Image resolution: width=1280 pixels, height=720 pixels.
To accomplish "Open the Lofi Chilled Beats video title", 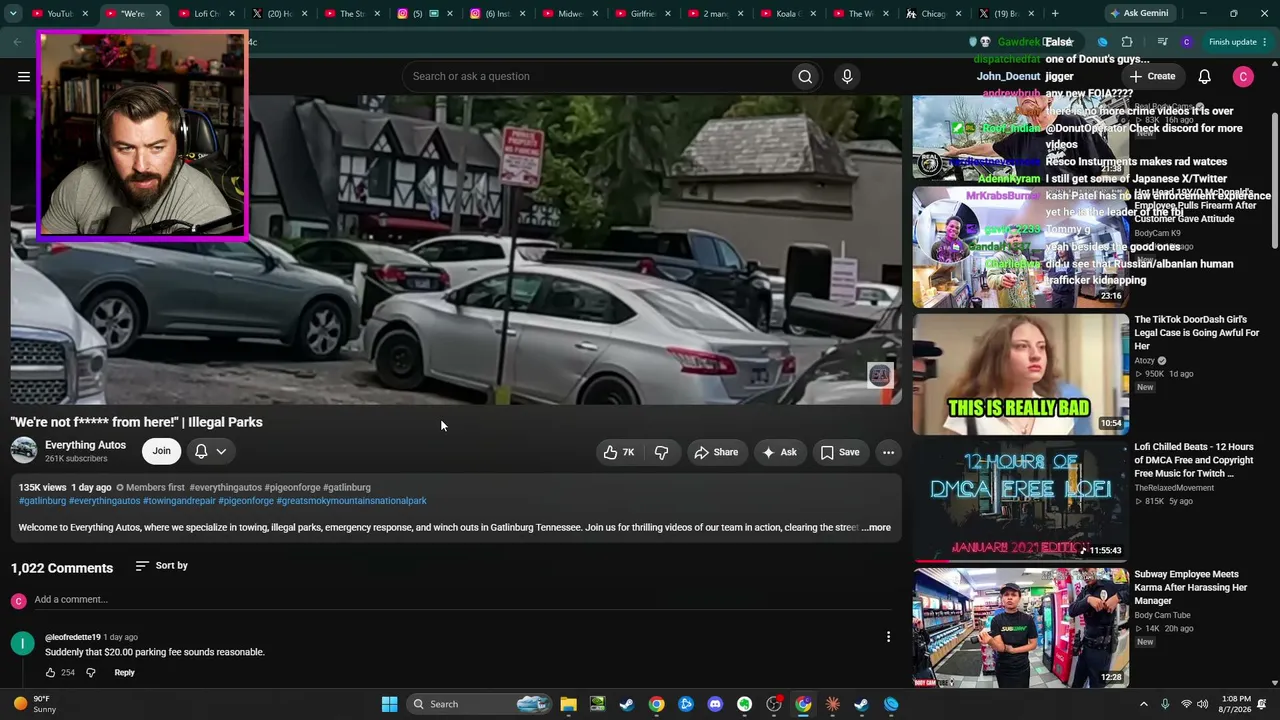I will pos(1194,460).
